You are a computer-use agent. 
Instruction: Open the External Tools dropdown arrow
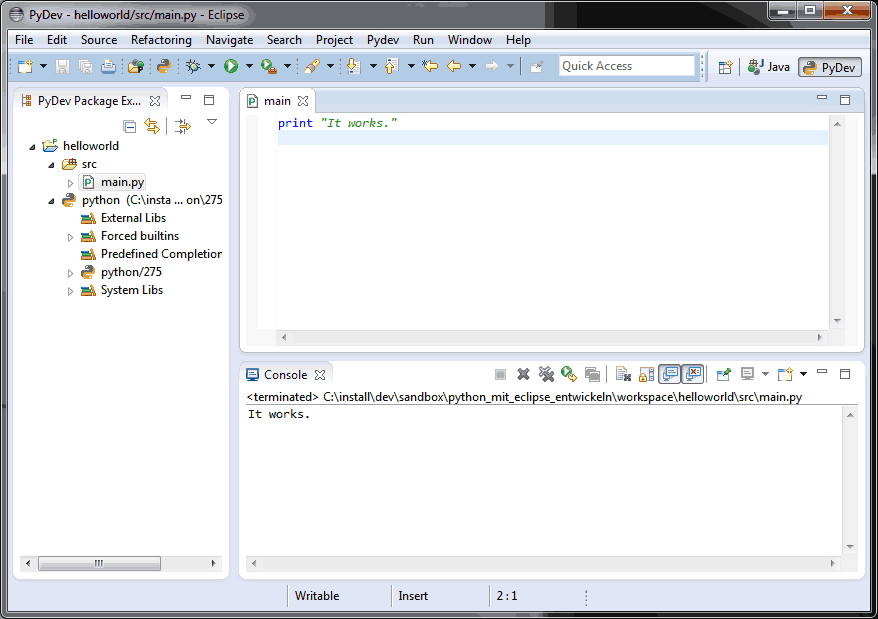(x=287, y=67)
